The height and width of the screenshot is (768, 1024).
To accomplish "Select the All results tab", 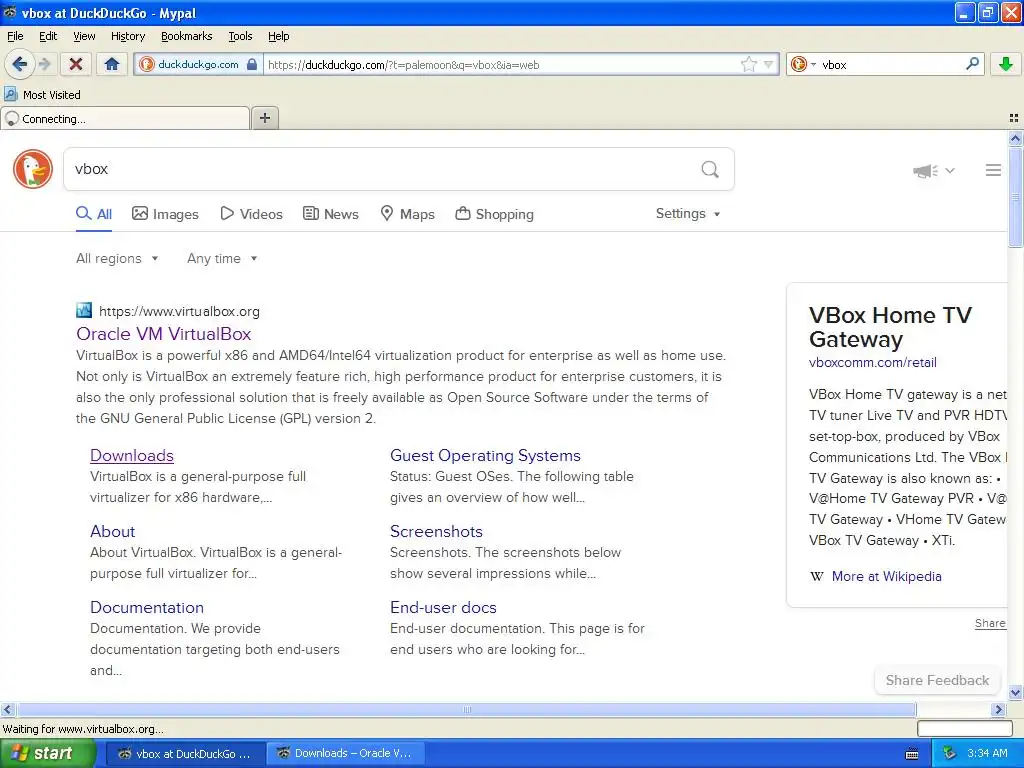I will click(94, 214).
